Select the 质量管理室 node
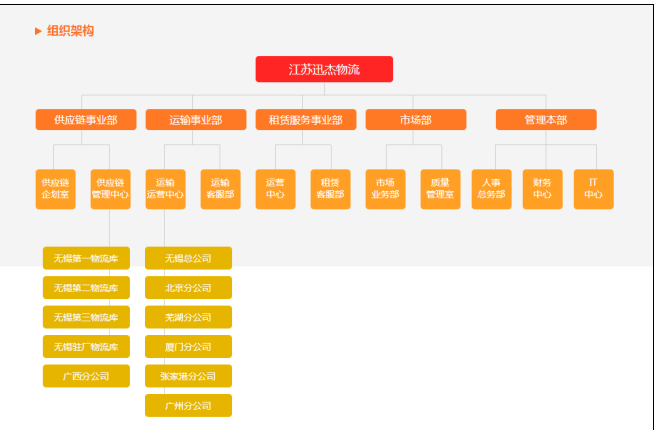This screenshot has height=430, width=656. tap(441, 189)
